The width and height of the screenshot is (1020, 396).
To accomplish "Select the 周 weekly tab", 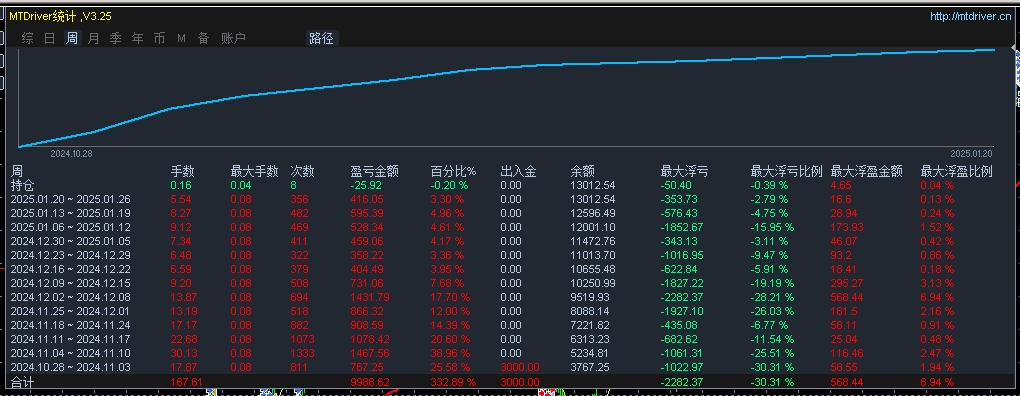I will click(x=72, y=38).
